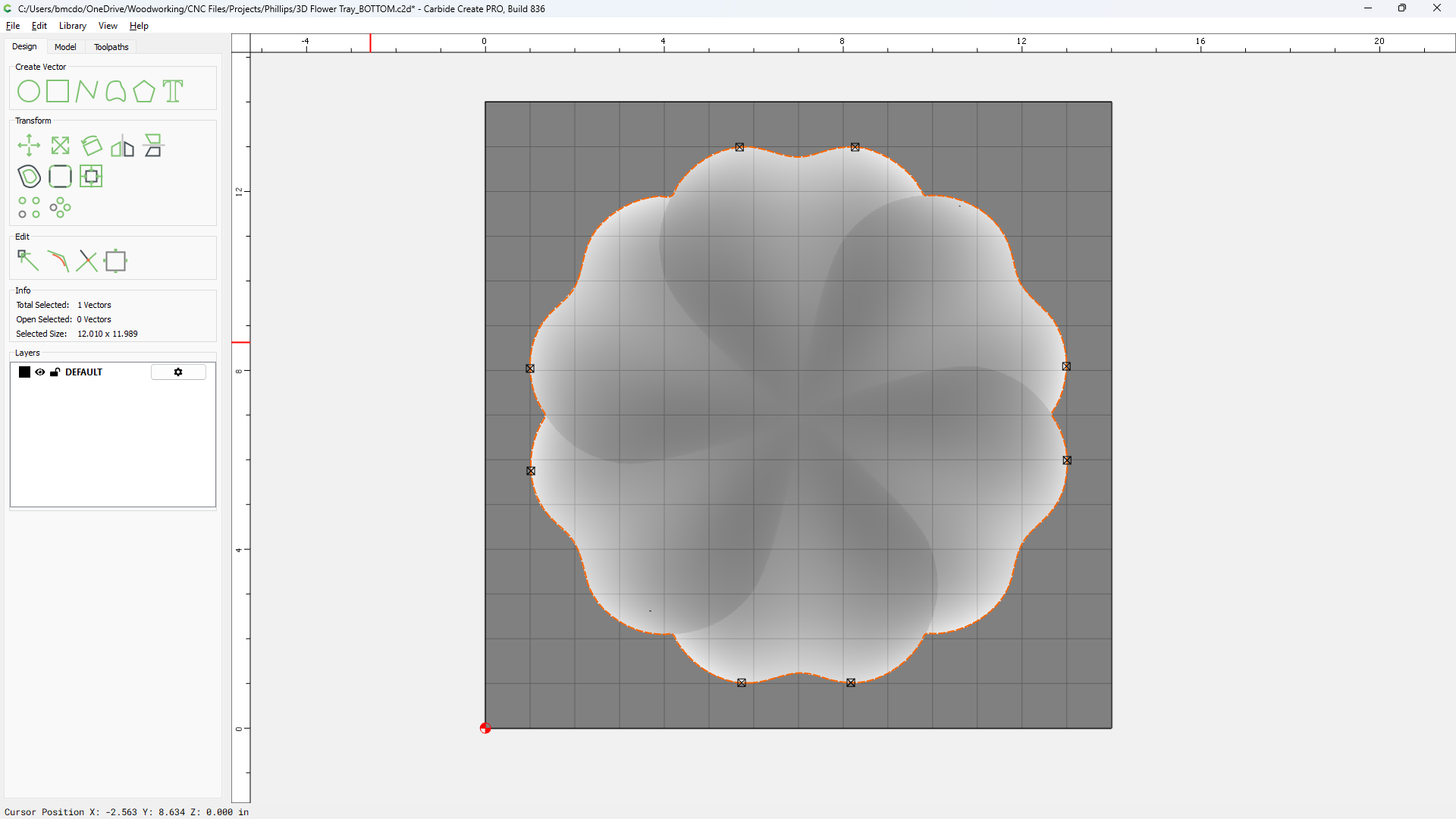Click the Mirror horizontal flip icon
The width and height of the screenshot is (1456, 819).
[122, 146]
